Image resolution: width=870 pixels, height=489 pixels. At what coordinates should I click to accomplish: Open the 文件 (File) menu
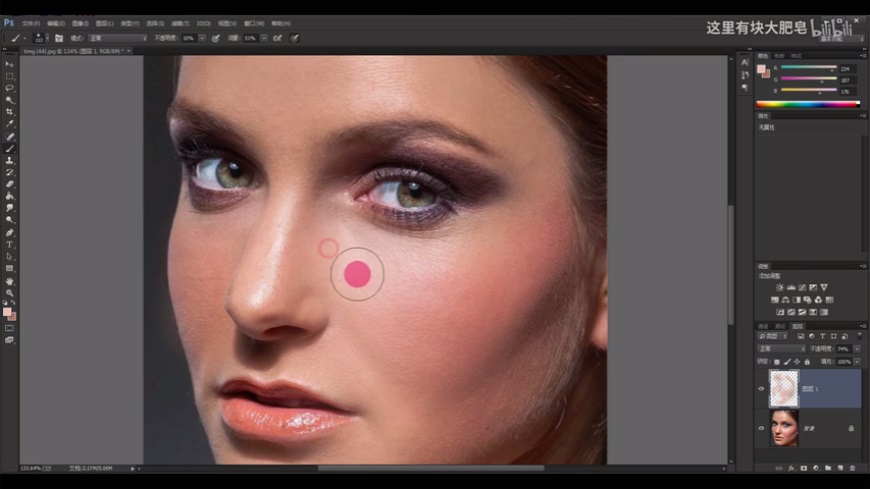coord(30,22)
